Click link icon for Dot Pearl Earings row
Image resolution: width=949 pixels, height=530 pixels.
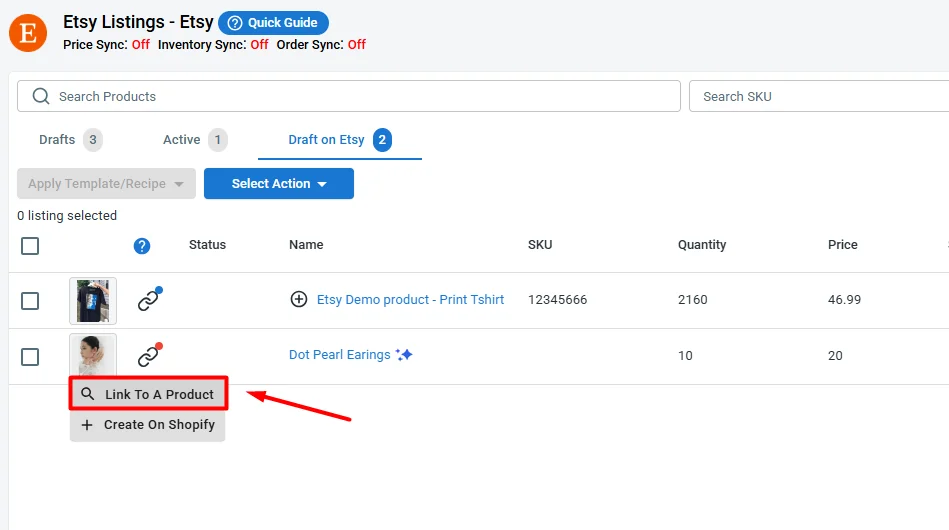[x=149, y=356]
